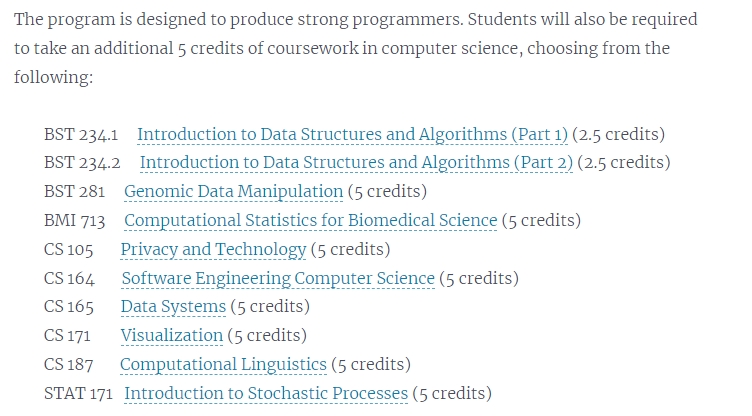Click the CS 164 course code
The height and width of the screenshot is (416, 752).
tap(69, 279)
